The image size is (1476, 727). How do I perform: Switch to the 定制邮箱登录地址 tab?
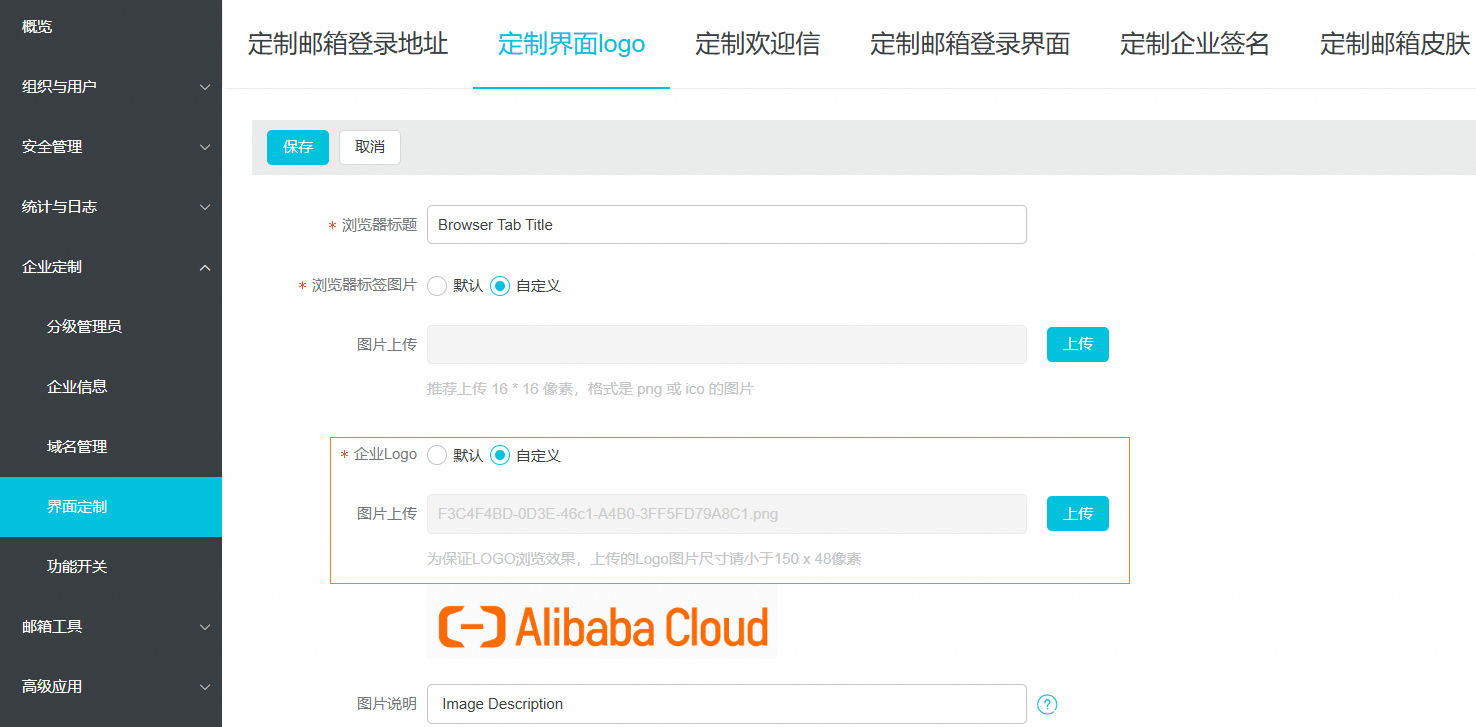pos(348,44)
